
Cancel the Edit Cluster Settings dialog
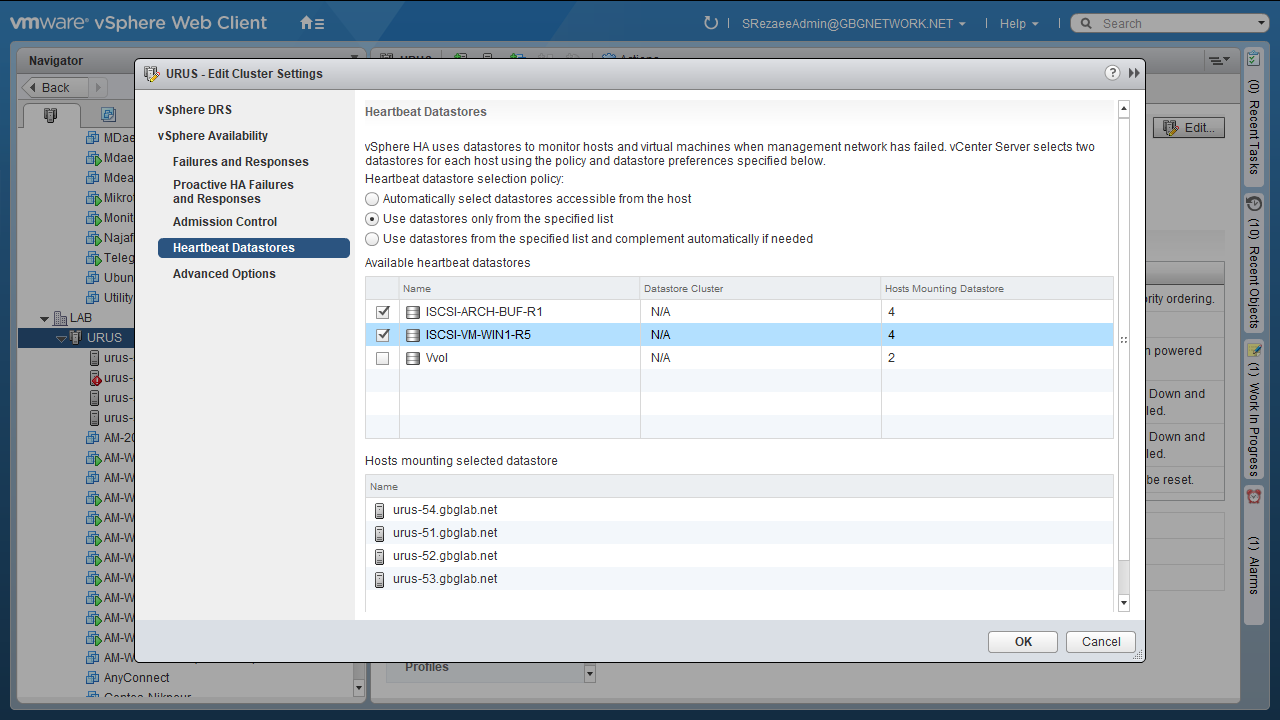(x=1100, y=642)
